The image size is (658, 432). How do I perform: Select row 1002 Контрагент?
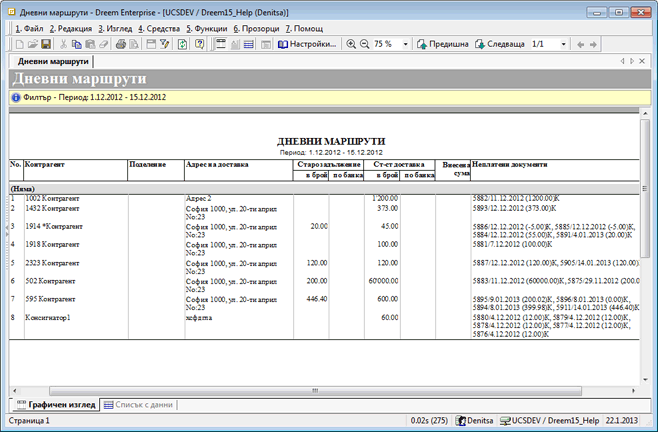click(x=324, y=198)
